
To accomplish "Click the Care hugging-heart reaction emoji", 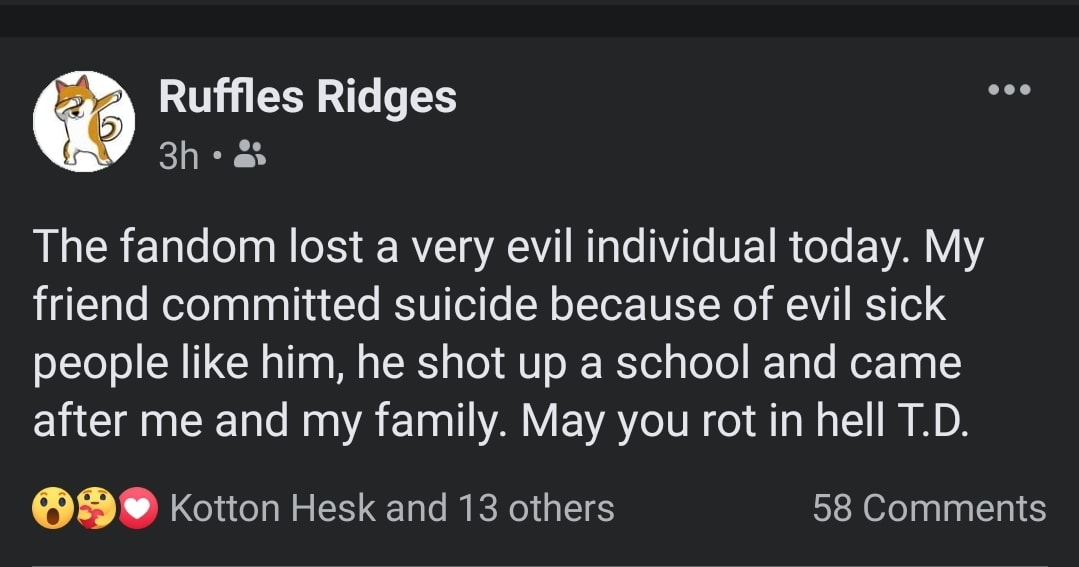I will 95,509.
